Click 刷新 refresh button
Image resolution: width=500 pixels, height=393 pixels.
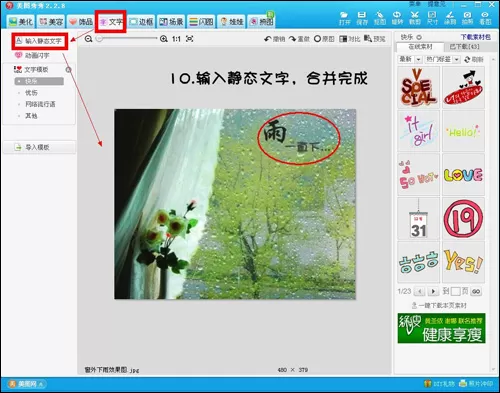[474, 59]
